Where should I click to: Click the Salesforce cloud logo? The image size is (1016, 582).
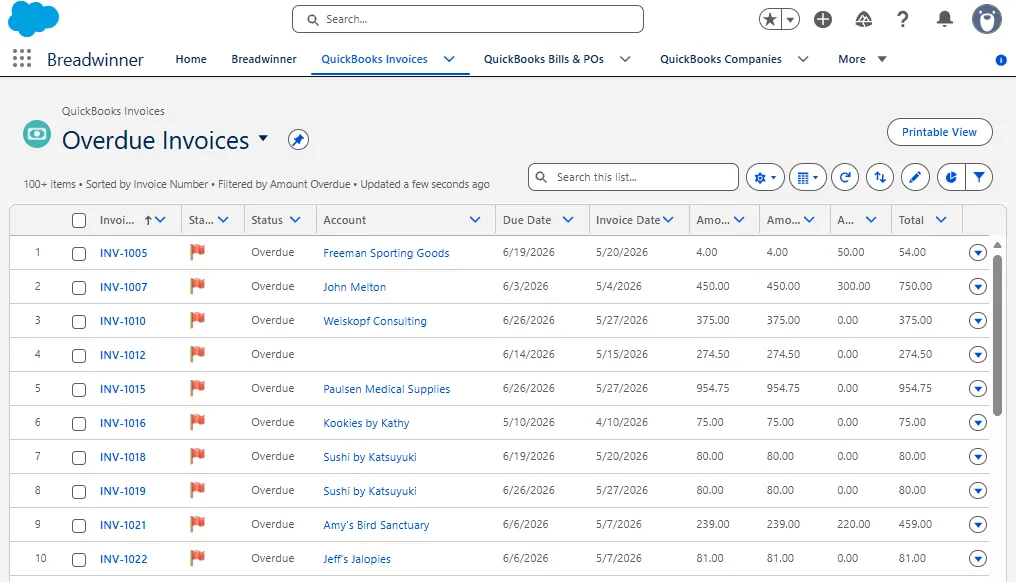33,19
